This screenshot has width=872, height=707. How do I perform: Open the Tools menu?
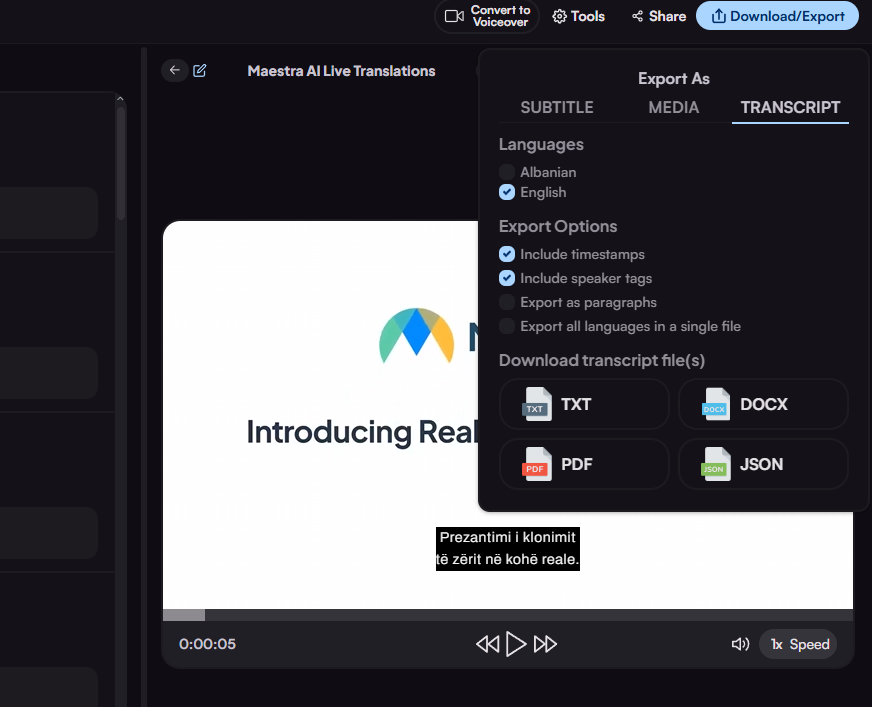coord(579,16)
